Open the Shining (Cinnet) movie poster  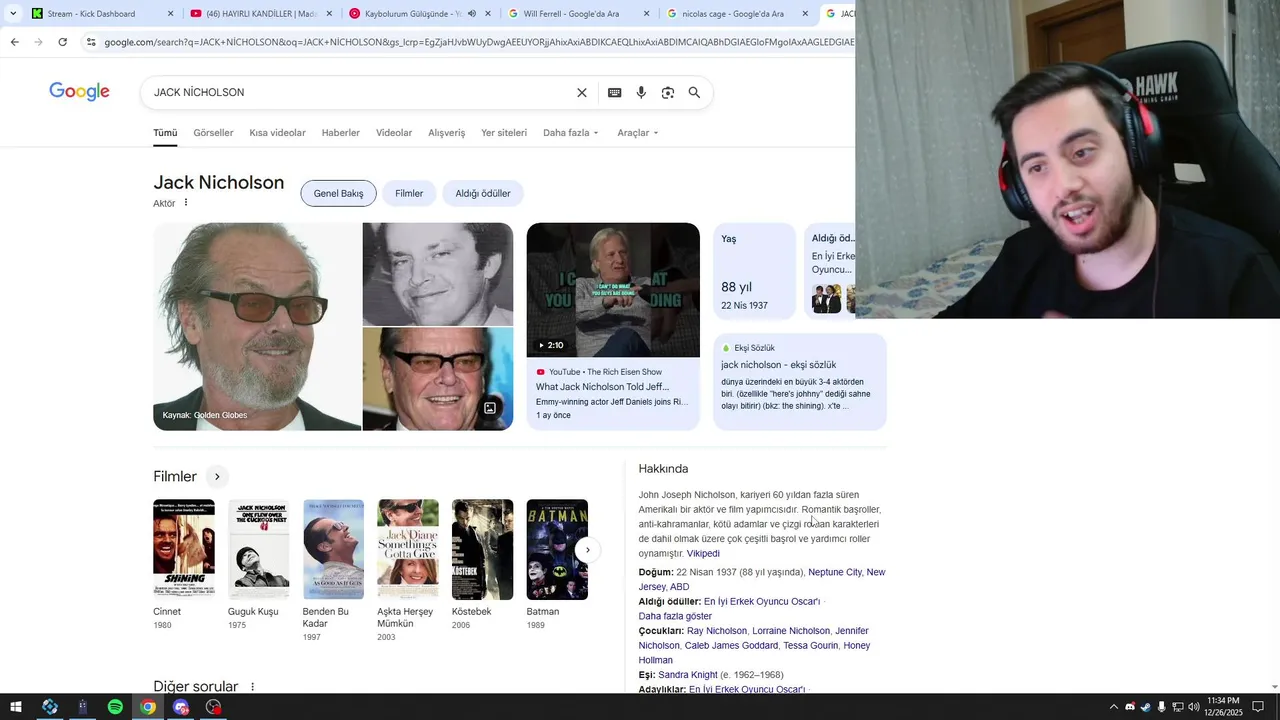coord(184,549)
